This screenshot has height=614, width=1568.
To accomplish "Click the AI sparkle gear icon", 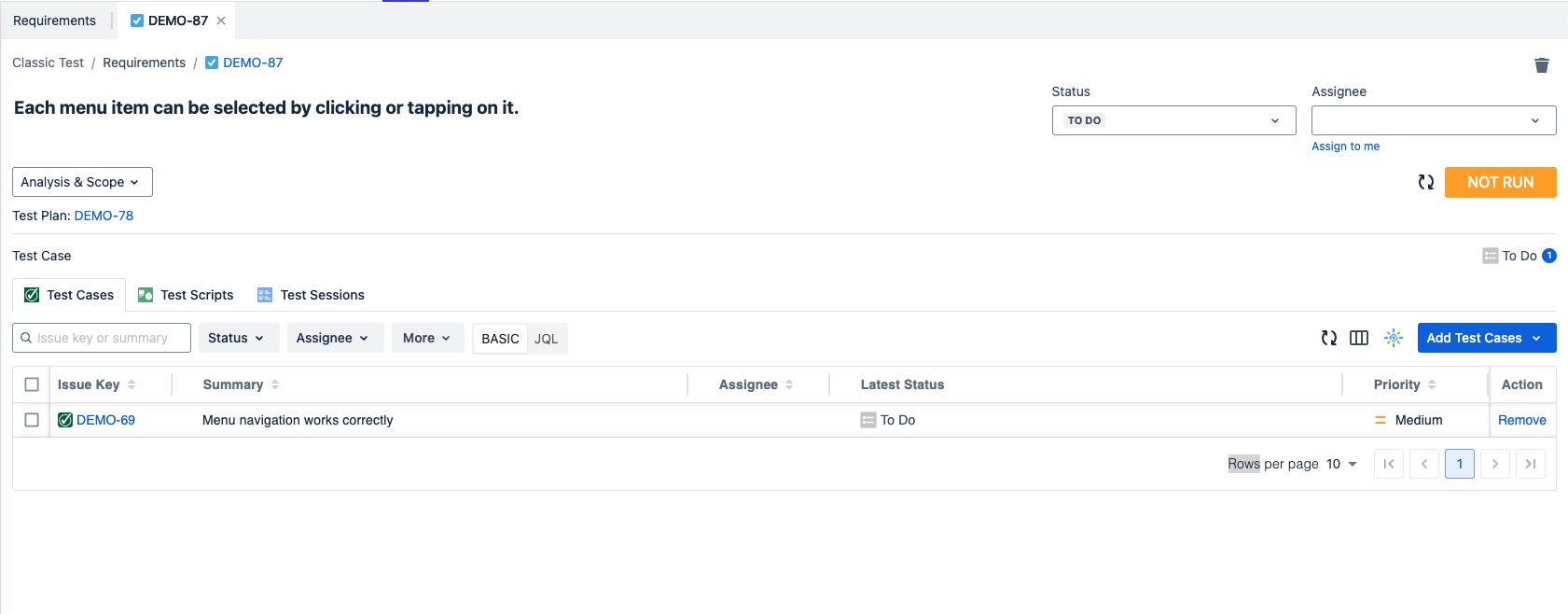I will pos(1393,338).
